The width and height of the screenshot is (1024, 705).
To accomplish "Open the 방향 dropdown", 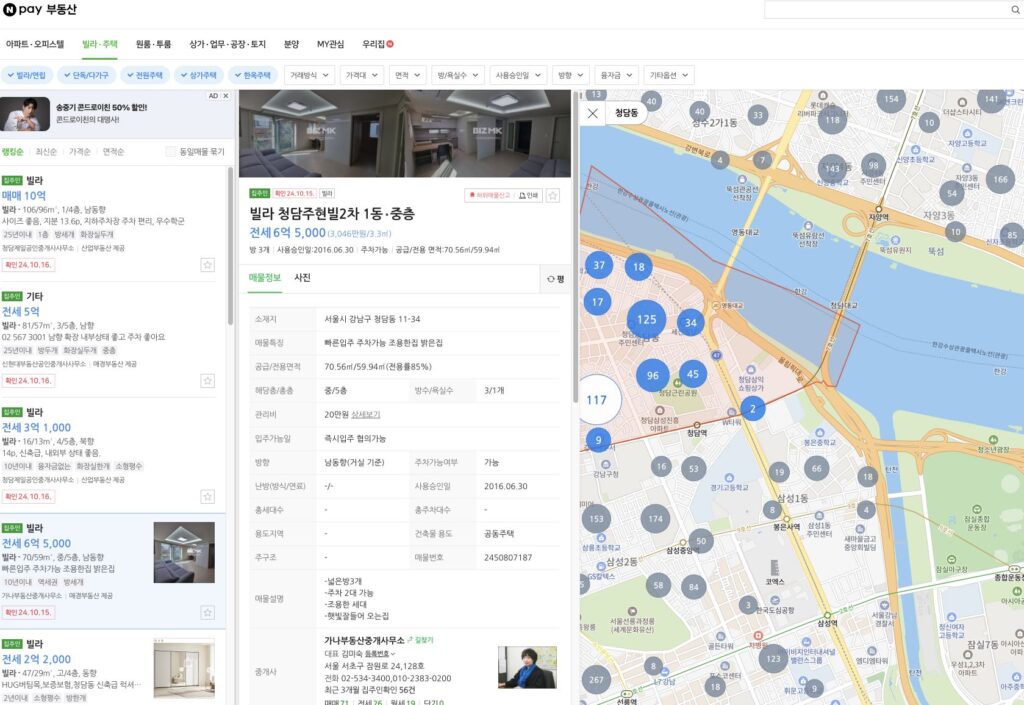I will (571, 75).
